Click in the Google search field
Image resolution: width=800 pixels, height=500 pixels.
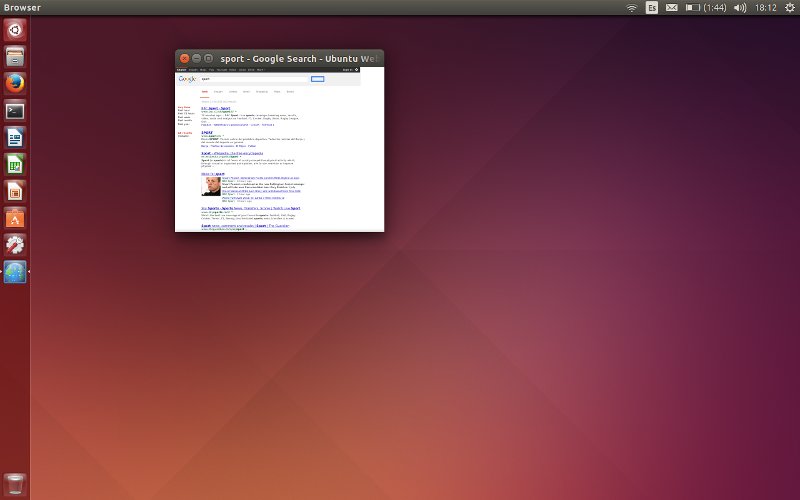point(254,79)
